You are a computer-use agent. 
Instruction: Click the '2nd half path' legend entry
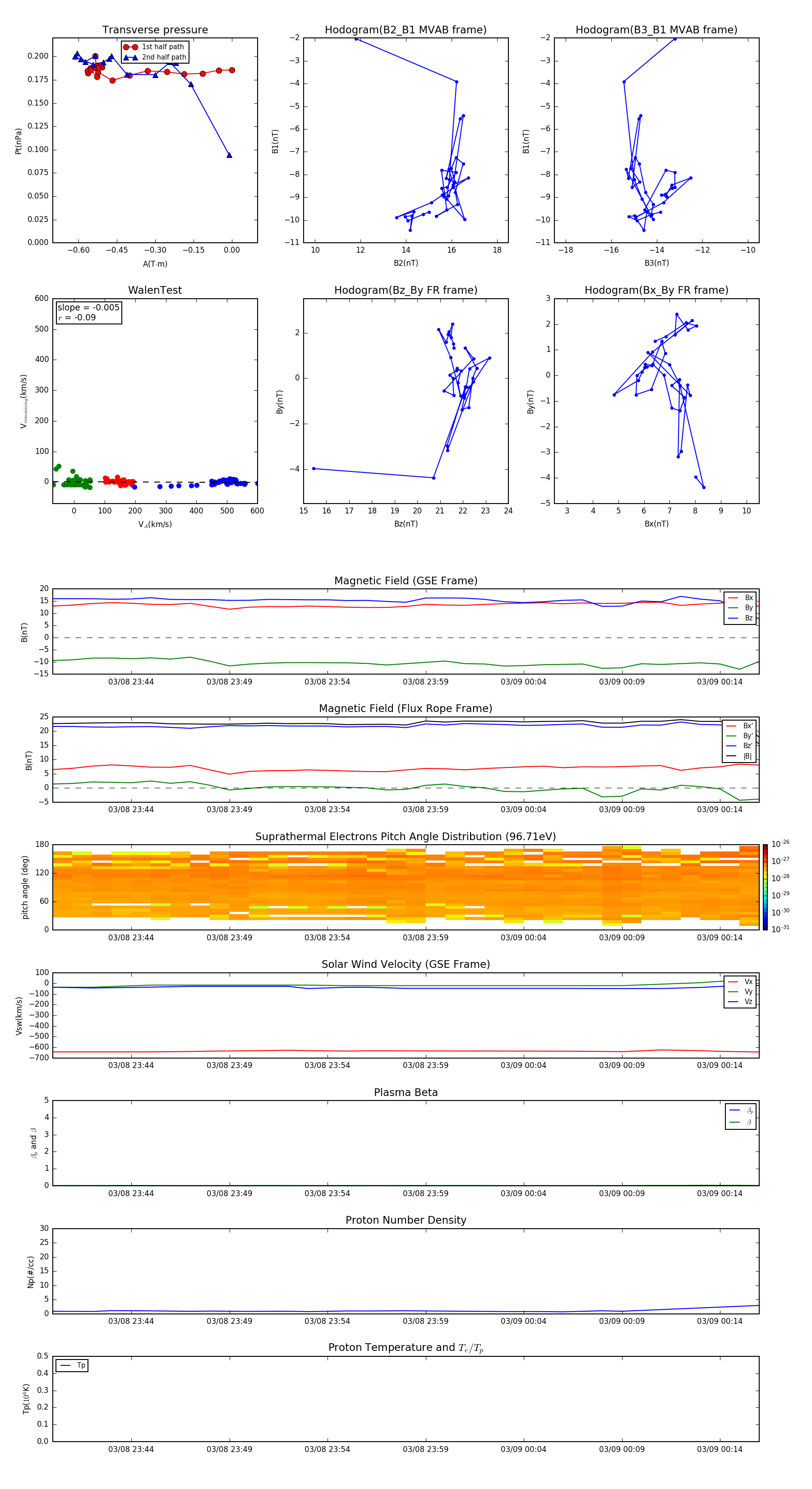(155, 57)
